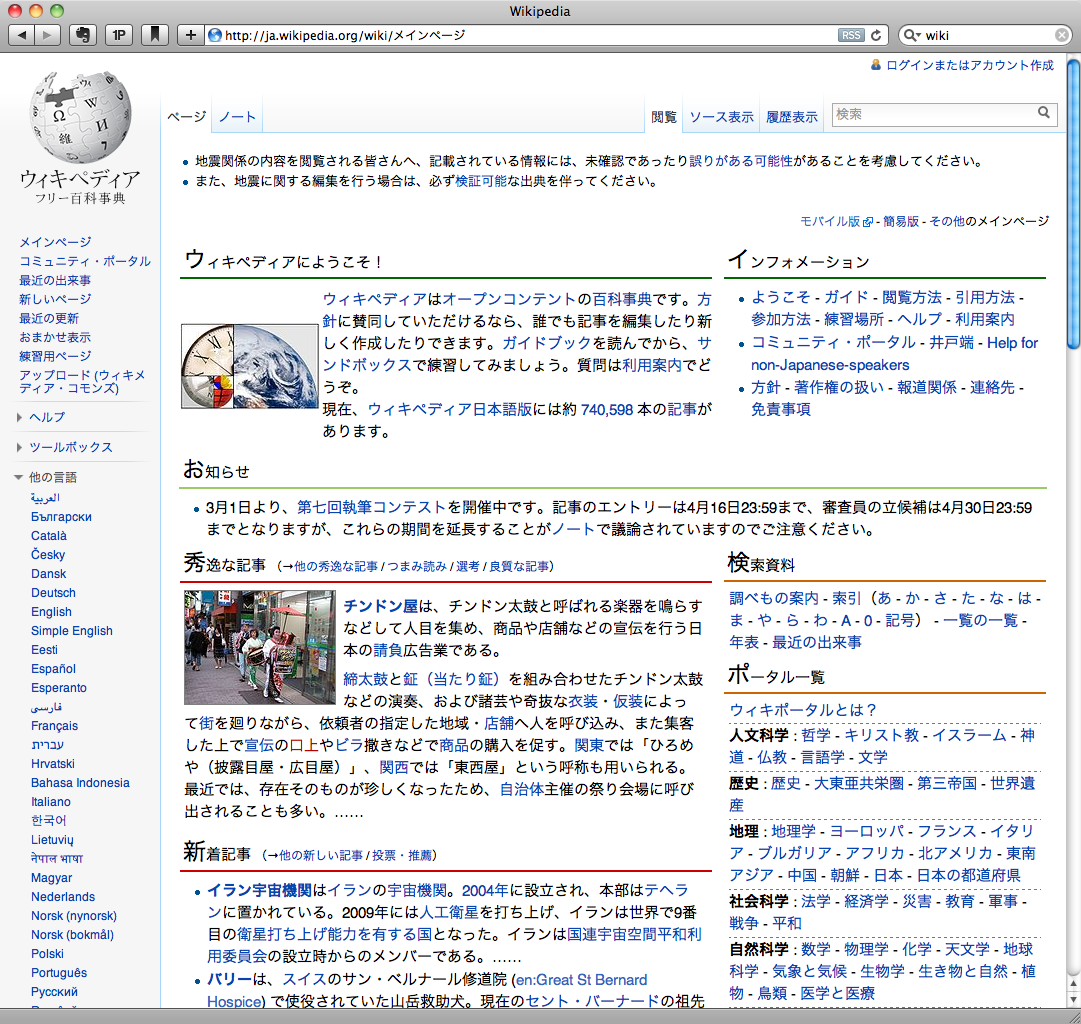Click the user icon beside the login link
This screenshot has height=1024, width=1081.
[x=876, y=65]
